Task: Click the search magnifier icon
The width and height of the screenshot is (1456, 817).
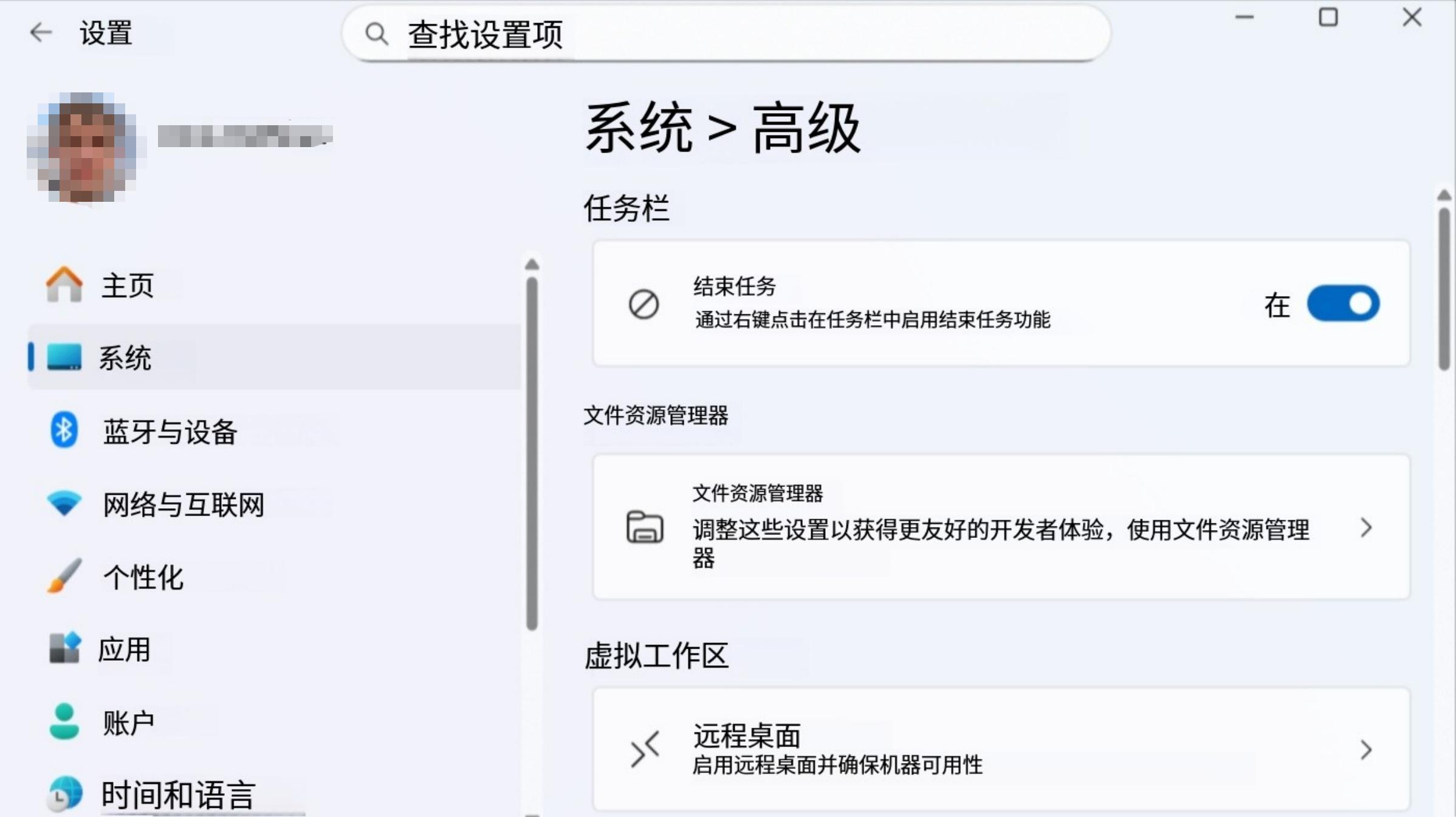Action: point(377,34)
